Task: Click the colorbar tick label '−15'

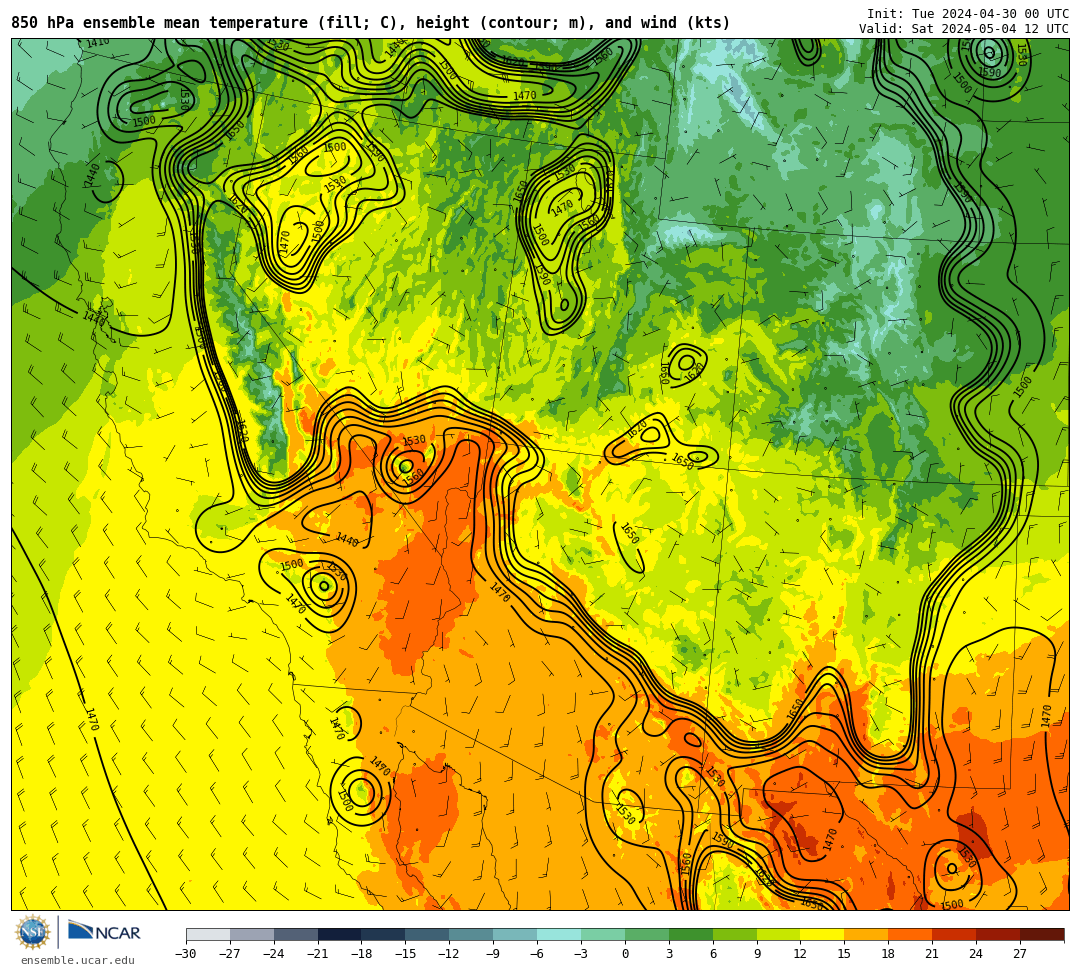Action: (x=406, y=954)
